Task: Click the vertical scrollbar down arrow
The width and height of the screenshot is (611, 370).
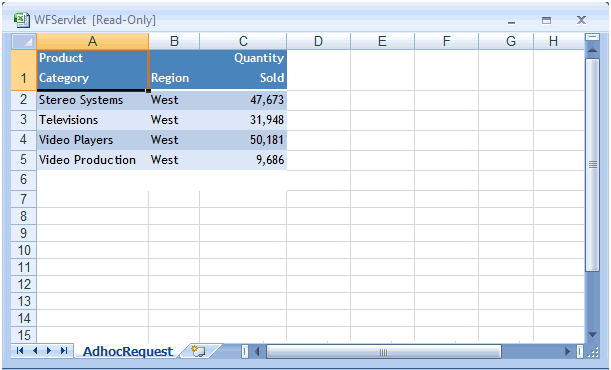Action: tap(592, 335)
